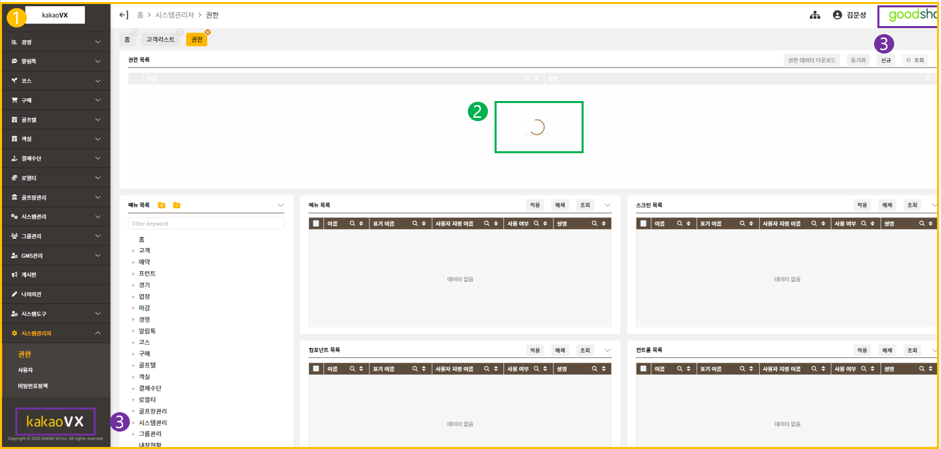Screen dimensions: 941x449
Task: Toggle select-all checkbox in 스크린 목록 grid
Action: pyautogui.click(x=643, y=224)
